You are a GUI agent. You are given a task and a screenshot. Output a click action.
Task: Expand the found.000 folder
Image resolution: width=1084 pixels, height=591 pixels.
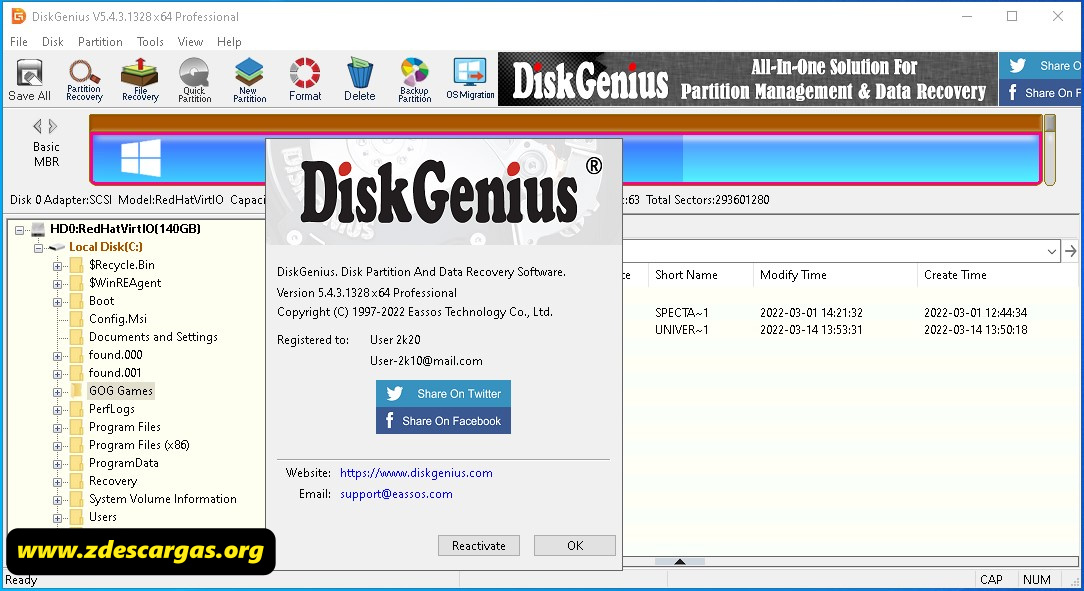click(57, 356)
